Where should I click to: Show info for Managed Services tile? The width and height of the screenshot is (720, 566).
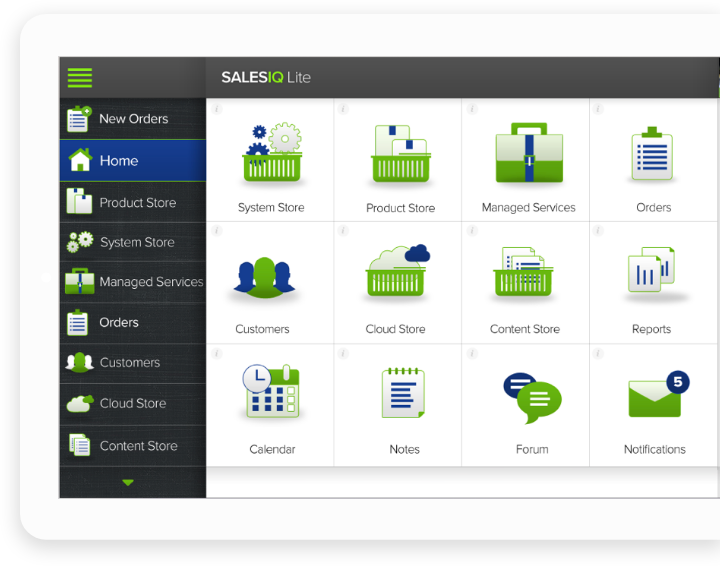[472, 109]
